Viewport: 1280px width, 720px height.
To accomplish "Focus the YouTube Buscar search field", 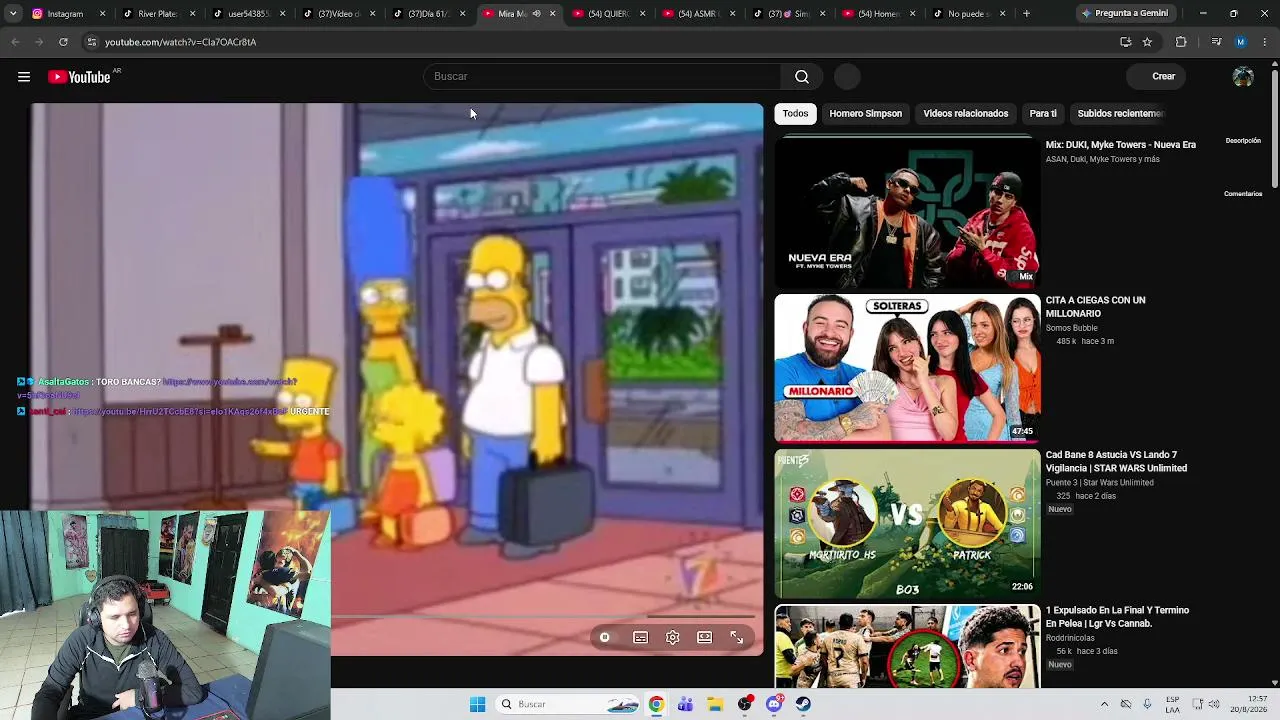I will (602, 77).
